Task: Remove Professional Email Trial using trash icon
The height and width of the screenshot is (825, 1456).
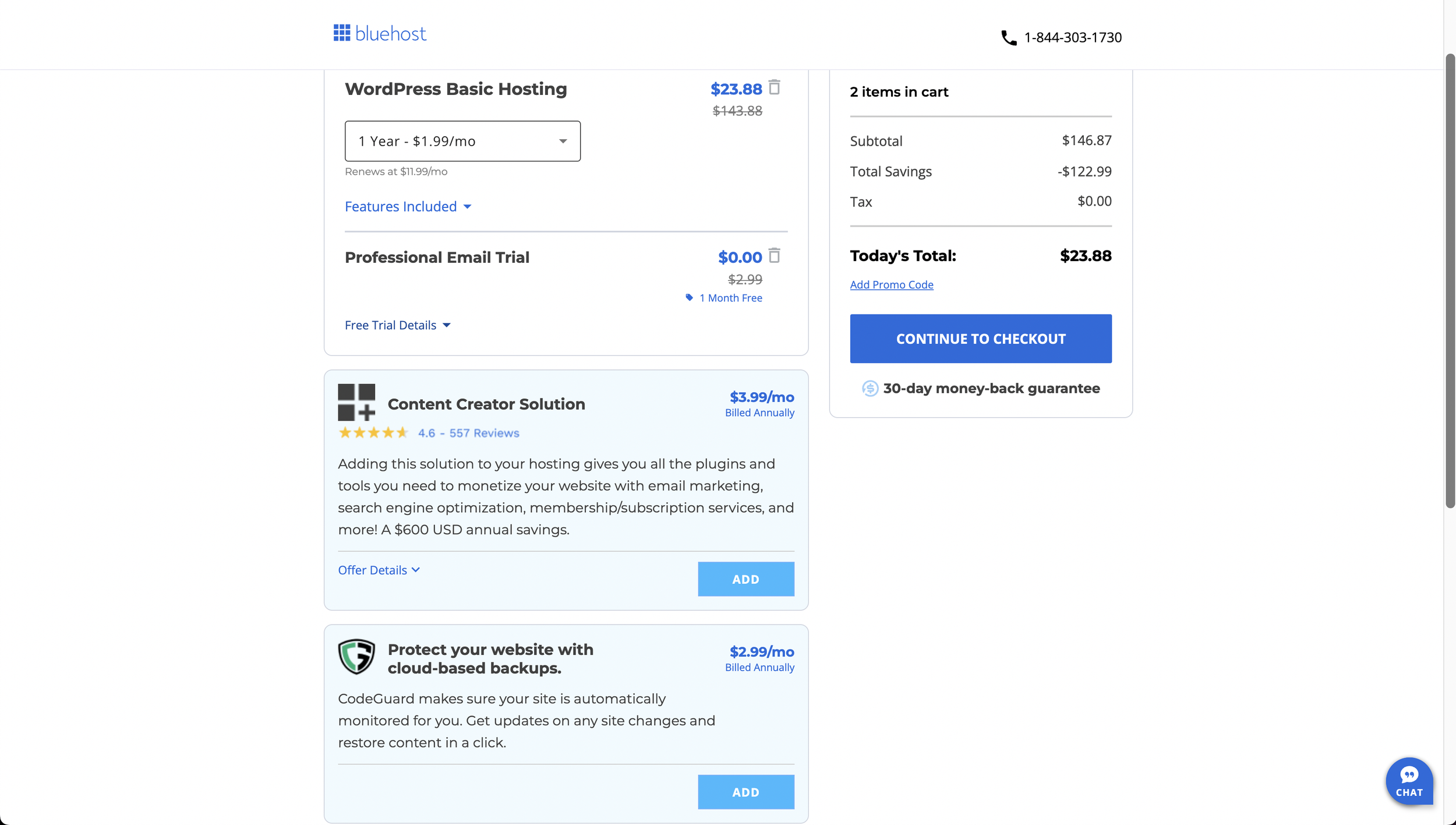Action: click(774, 256)
